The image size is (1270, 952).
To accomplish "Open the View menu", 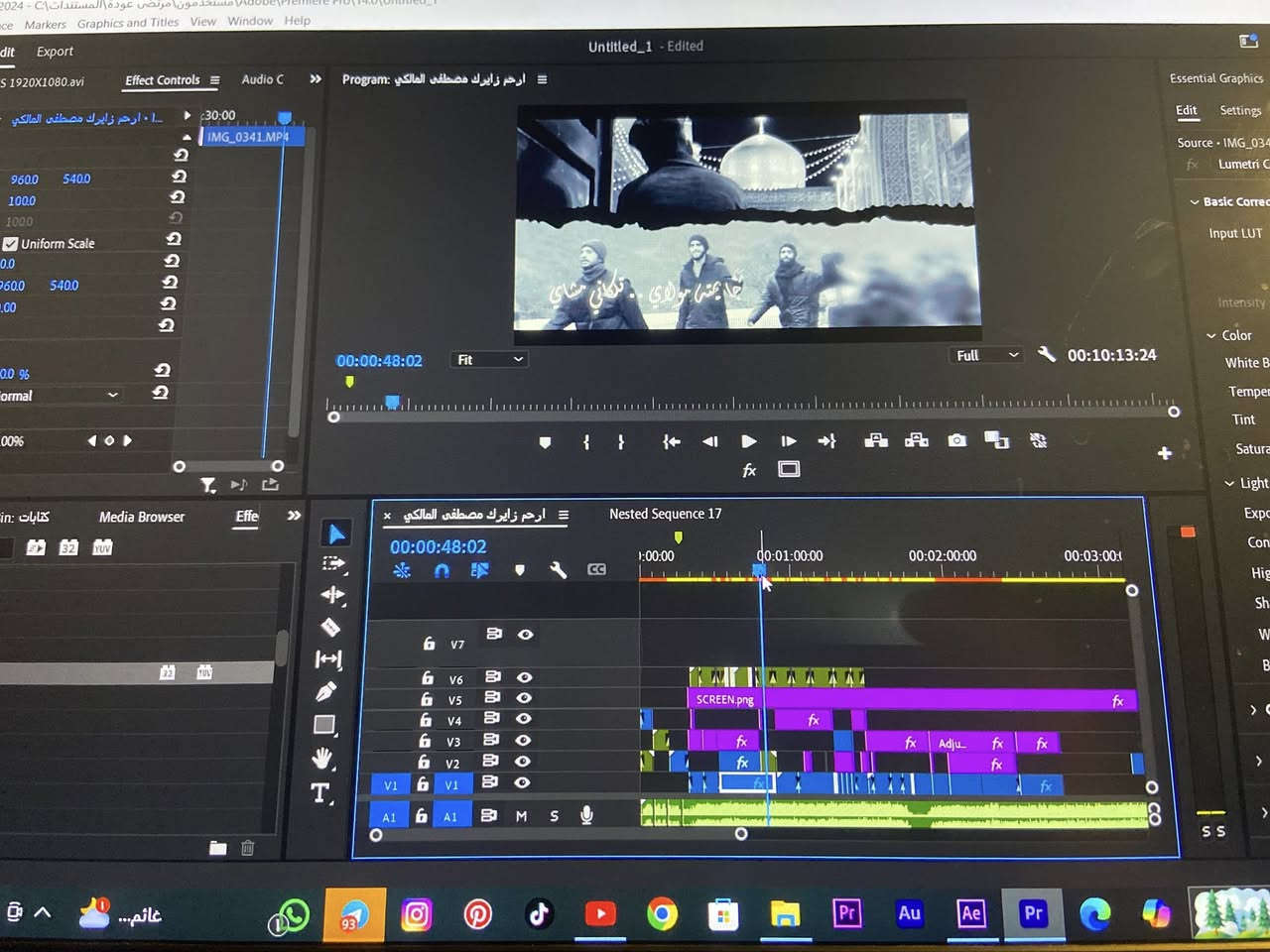I will (202, 22).
